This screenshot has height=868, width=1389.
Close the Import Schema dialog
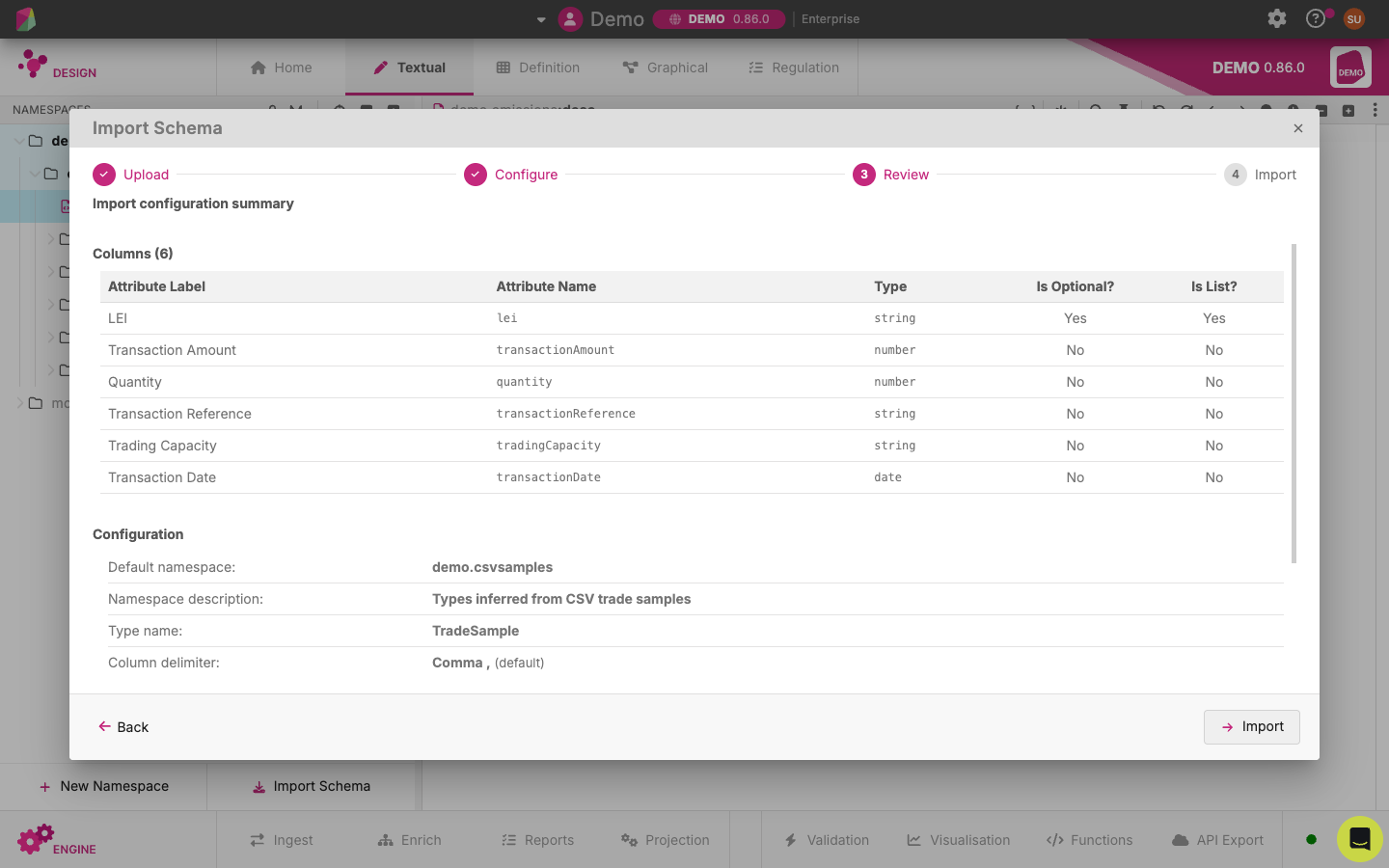pyautogui.click(x=1298, y=128)
